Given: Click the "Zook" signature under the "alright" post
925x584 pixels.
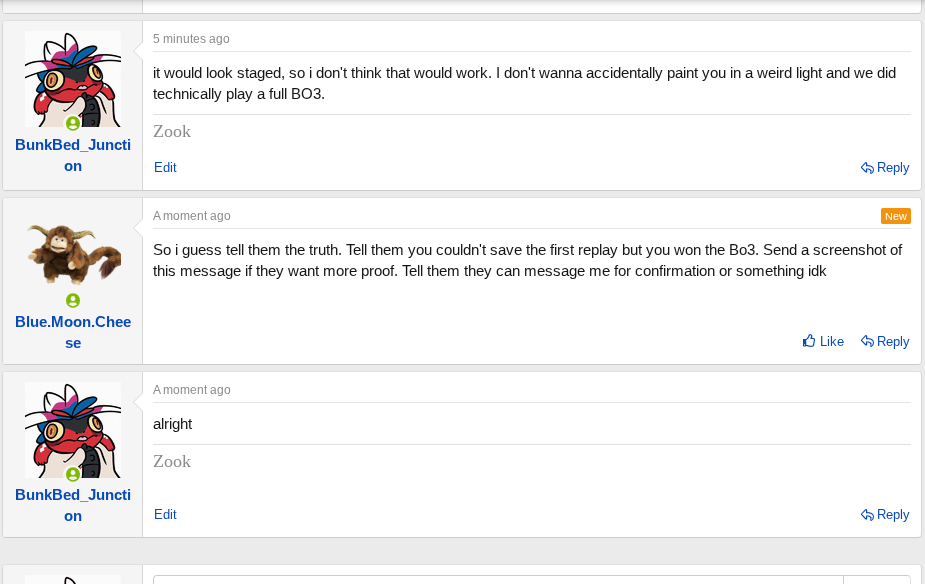Looking at the screenshot, I should pyautogui.click(x=172, y=462).
